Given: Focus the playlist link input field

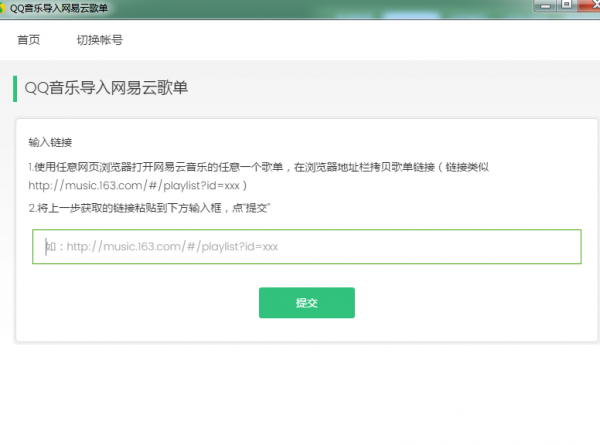Looking at the screenshot, I should click(x=307, y=246).
